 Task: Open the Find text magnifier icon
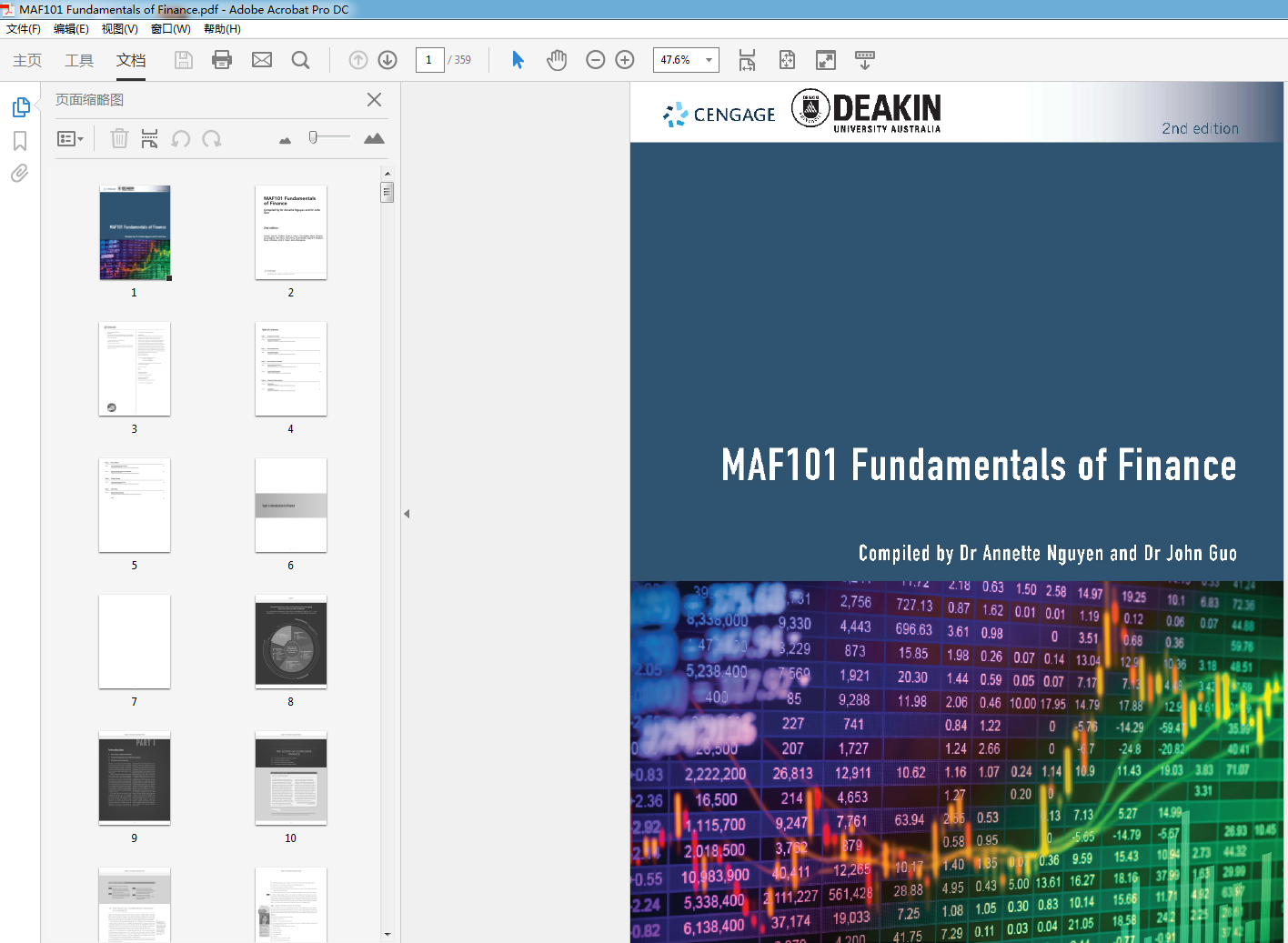300,60
